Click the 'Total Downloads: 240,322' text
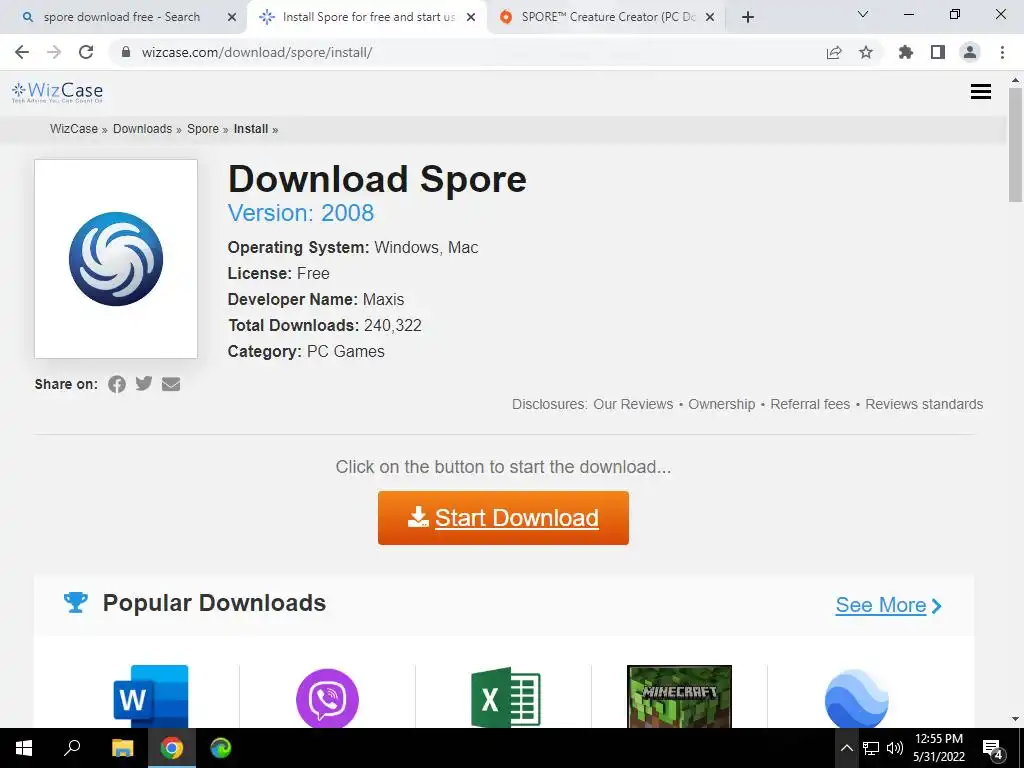The width and height of the screenshot is (1024, 768). tap(325, 325)
